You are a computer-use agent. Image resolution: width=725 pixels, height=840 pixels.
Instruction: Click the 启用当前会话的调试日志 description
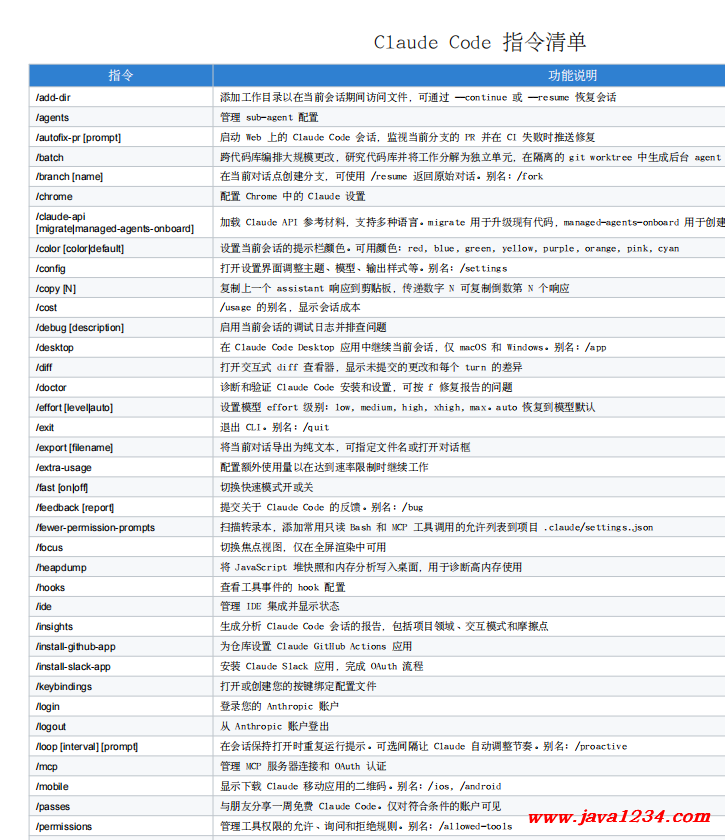pos(303,327)
